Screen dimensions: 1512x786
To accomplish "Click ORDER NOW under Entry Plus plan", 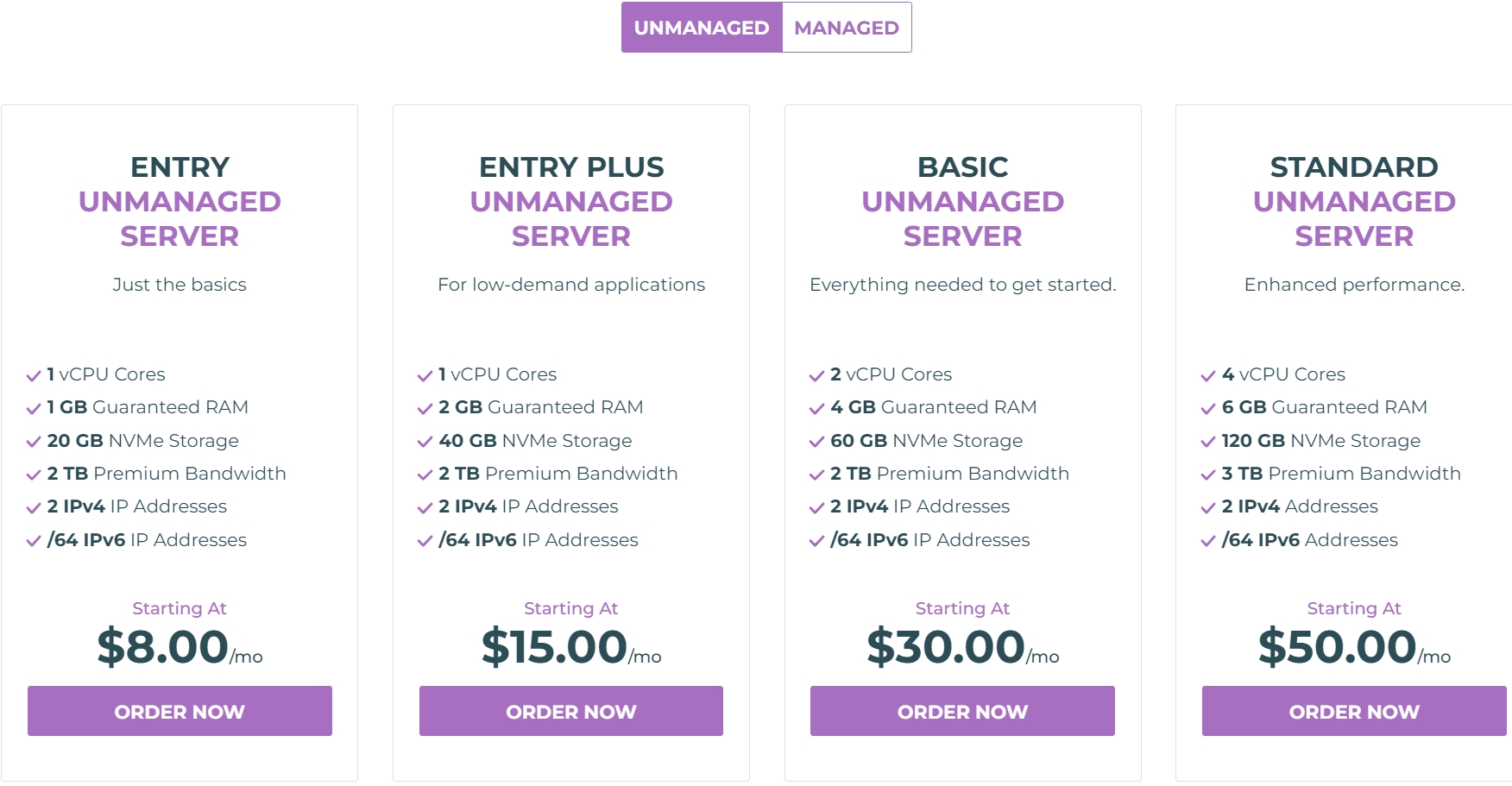I will click(570, 711).
